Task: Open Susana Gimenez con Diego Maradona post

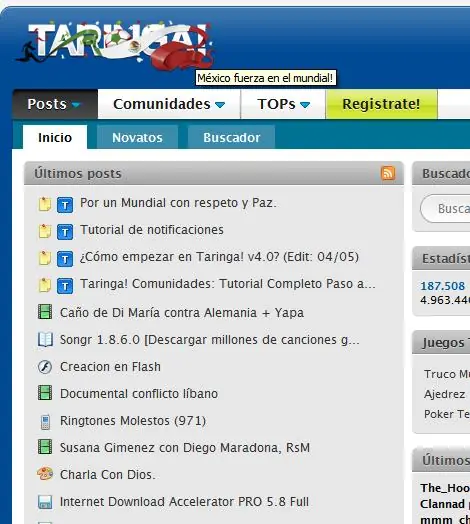Action: 185,448
